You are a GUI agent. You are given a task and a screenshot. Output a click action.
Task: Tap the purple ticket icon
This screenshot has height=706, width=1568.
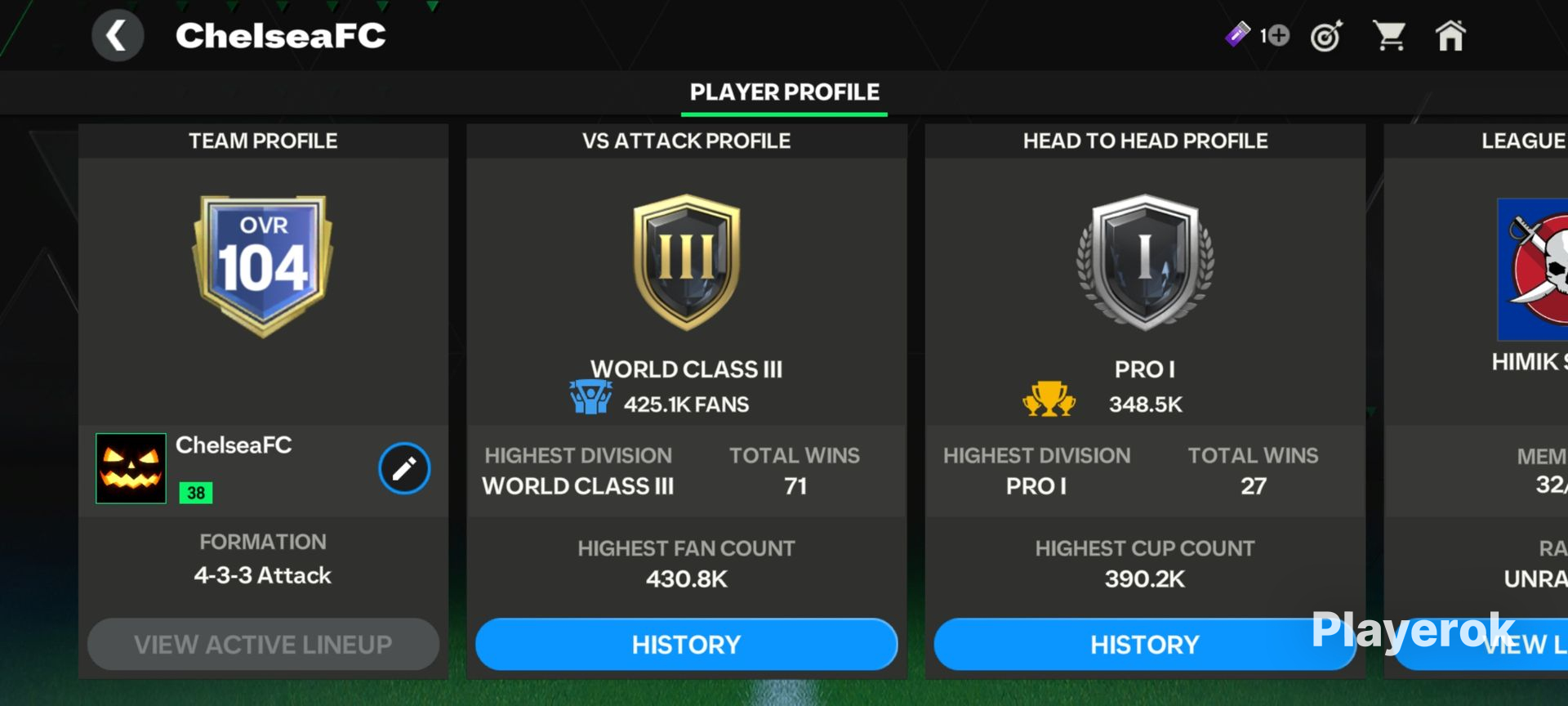[x=1237, y=34]
